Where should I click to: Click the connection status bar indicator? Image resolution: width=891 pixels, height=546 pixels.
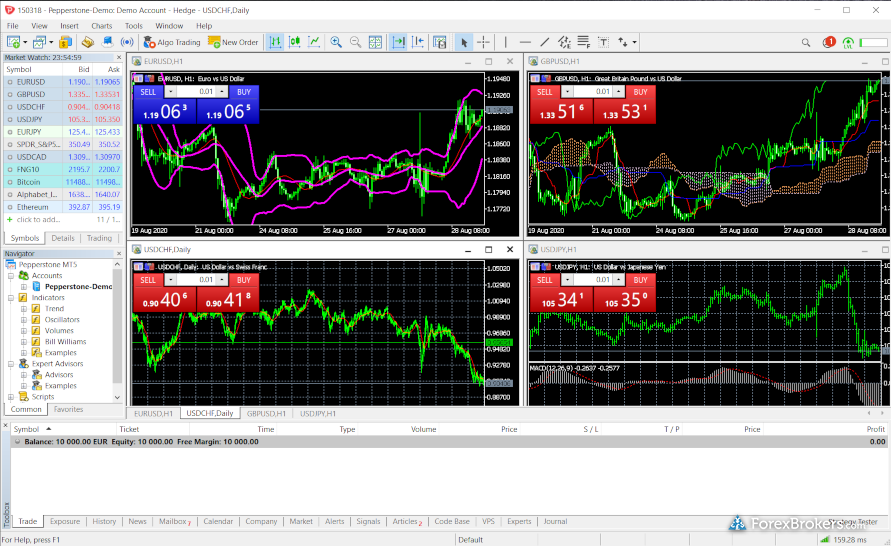[824, 540]
